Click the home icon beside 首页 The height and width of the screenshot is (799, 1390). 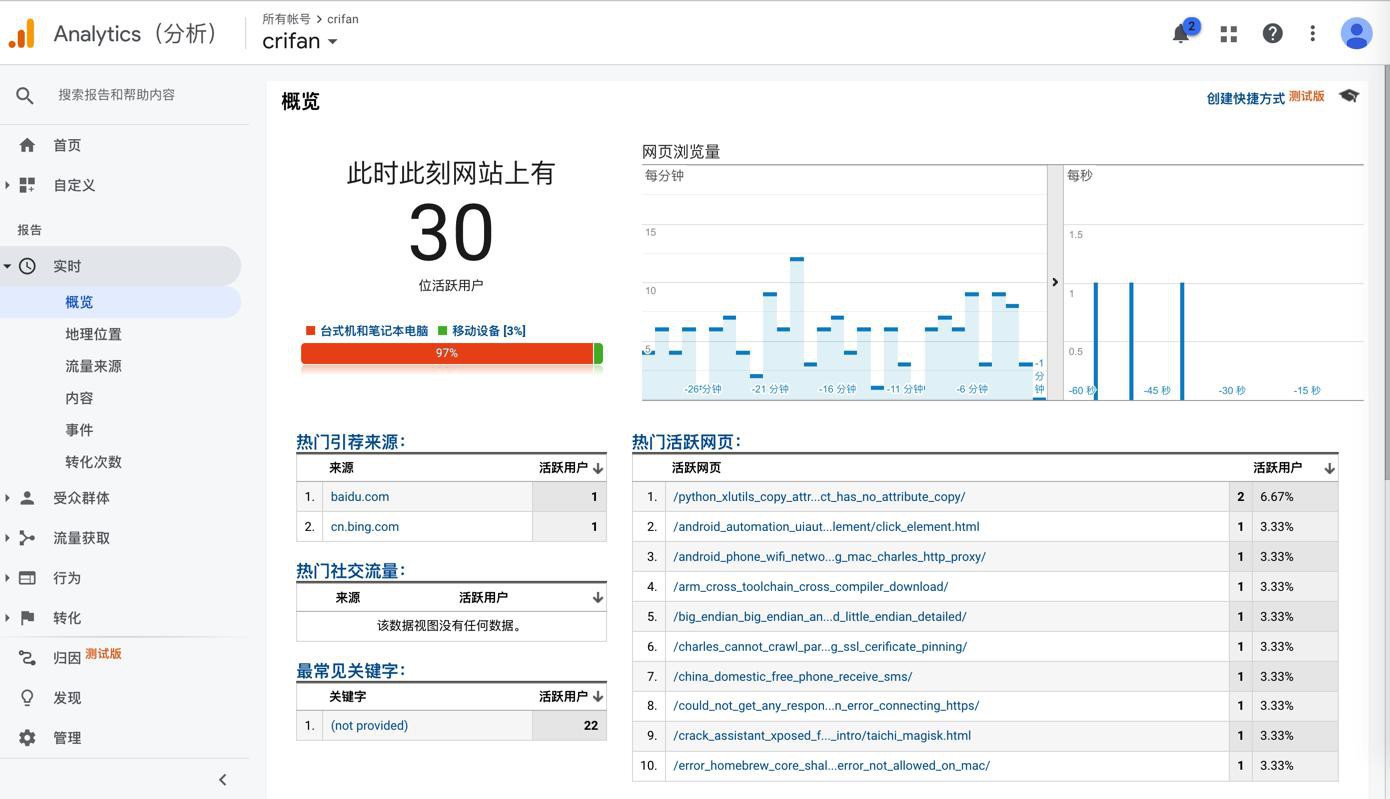(27, 145)
